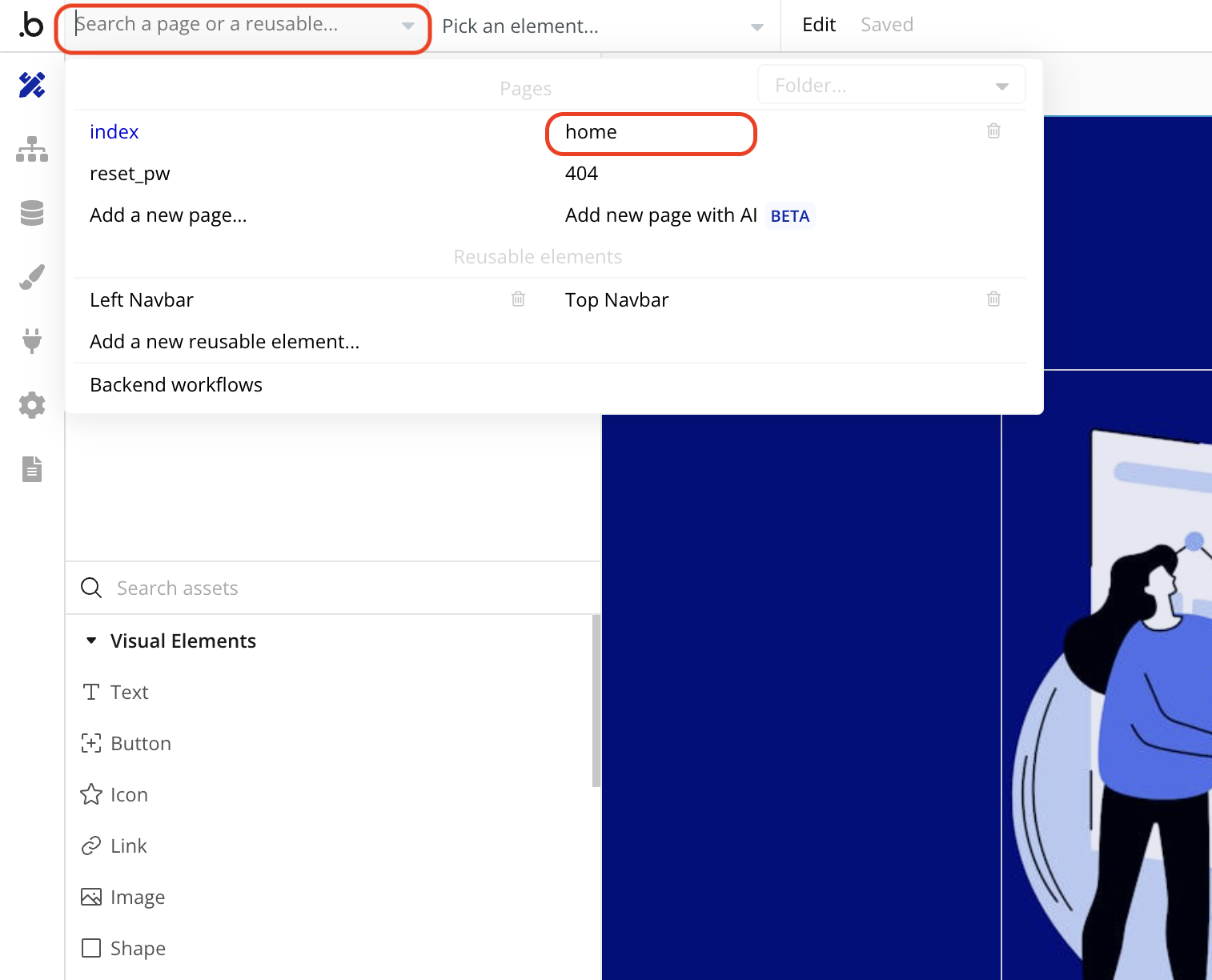The image size is (1212, 980).
Task: Open the Pick an element dropdown
Action: 602,26
